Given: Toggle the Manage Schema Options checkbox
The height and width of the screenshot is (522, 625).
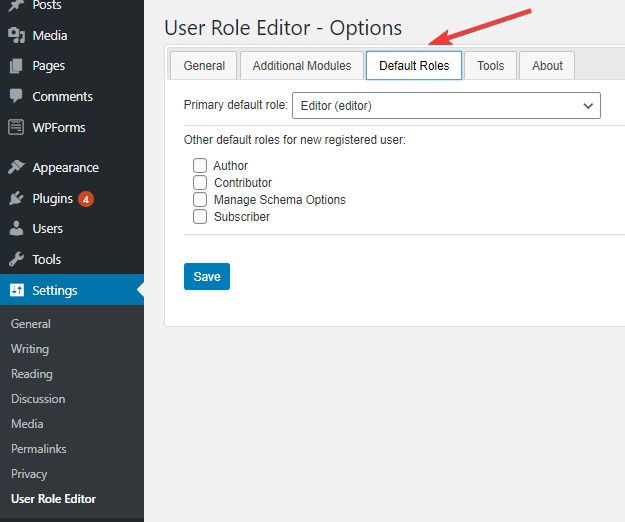Looking at the screenshot, I should click(x=200, y=200).
